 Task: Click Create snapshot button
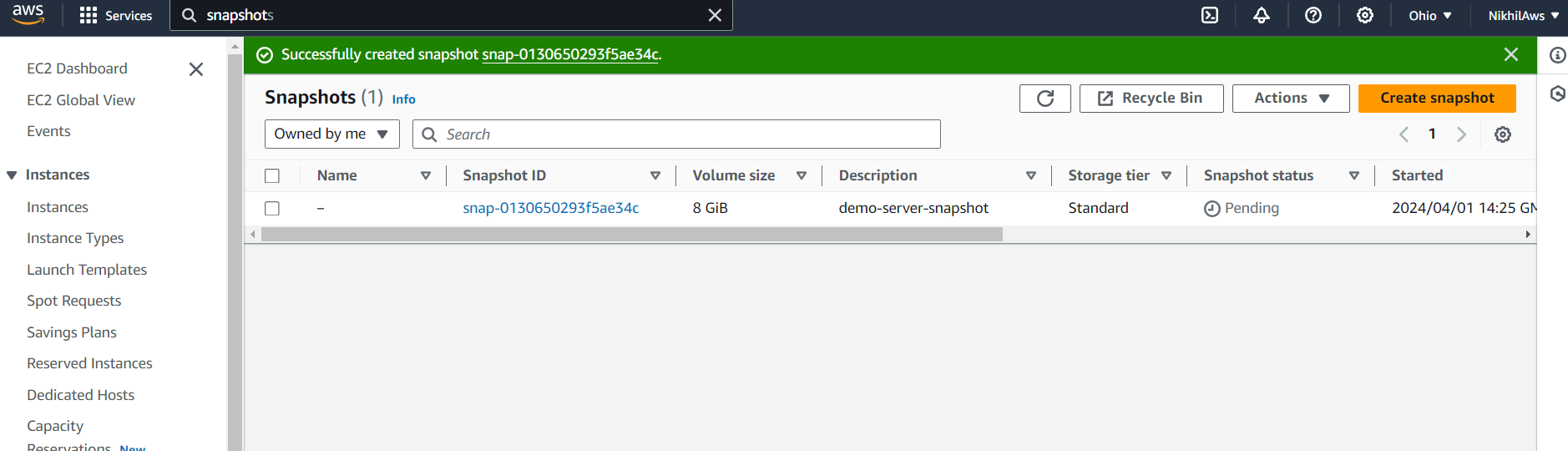coord(1437,99)
